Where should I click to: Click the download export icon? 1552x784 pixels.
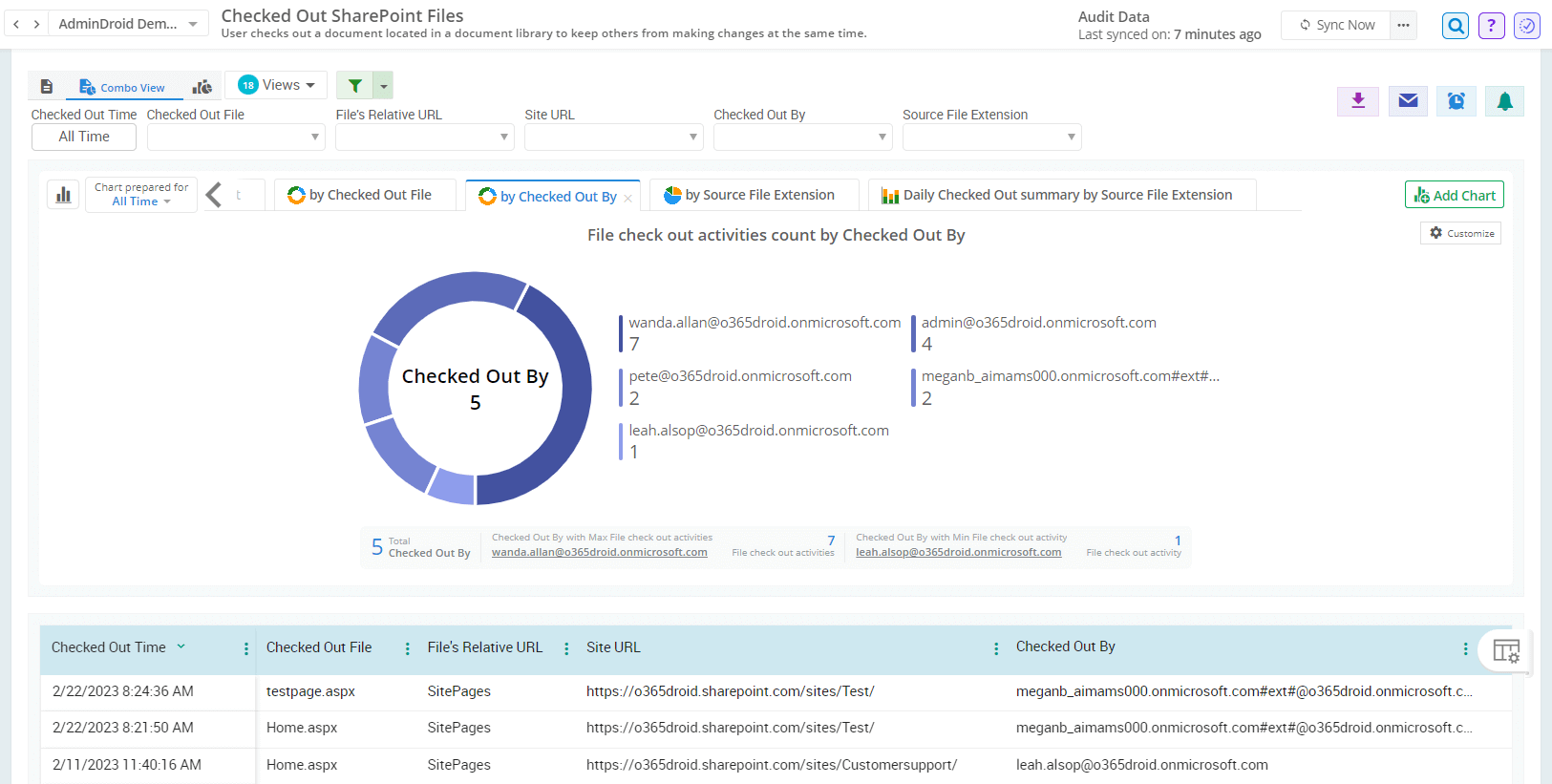[1357, 101]
